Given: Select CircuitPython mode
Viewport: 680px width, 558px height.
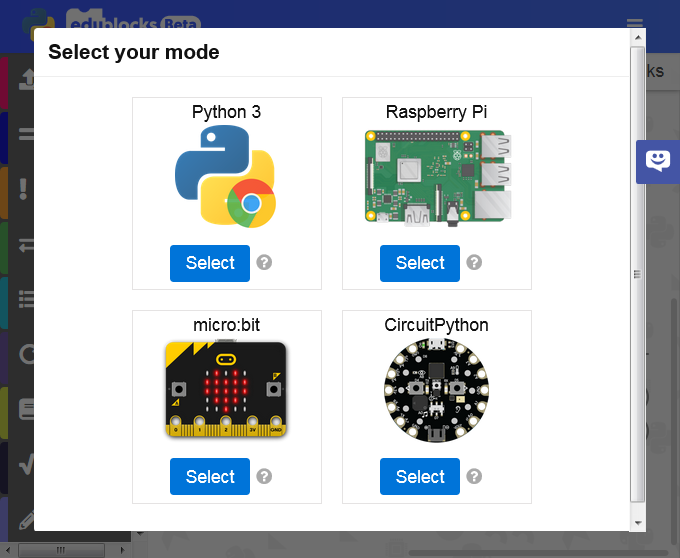Looking at the screenshot, I should pos(420,477).
